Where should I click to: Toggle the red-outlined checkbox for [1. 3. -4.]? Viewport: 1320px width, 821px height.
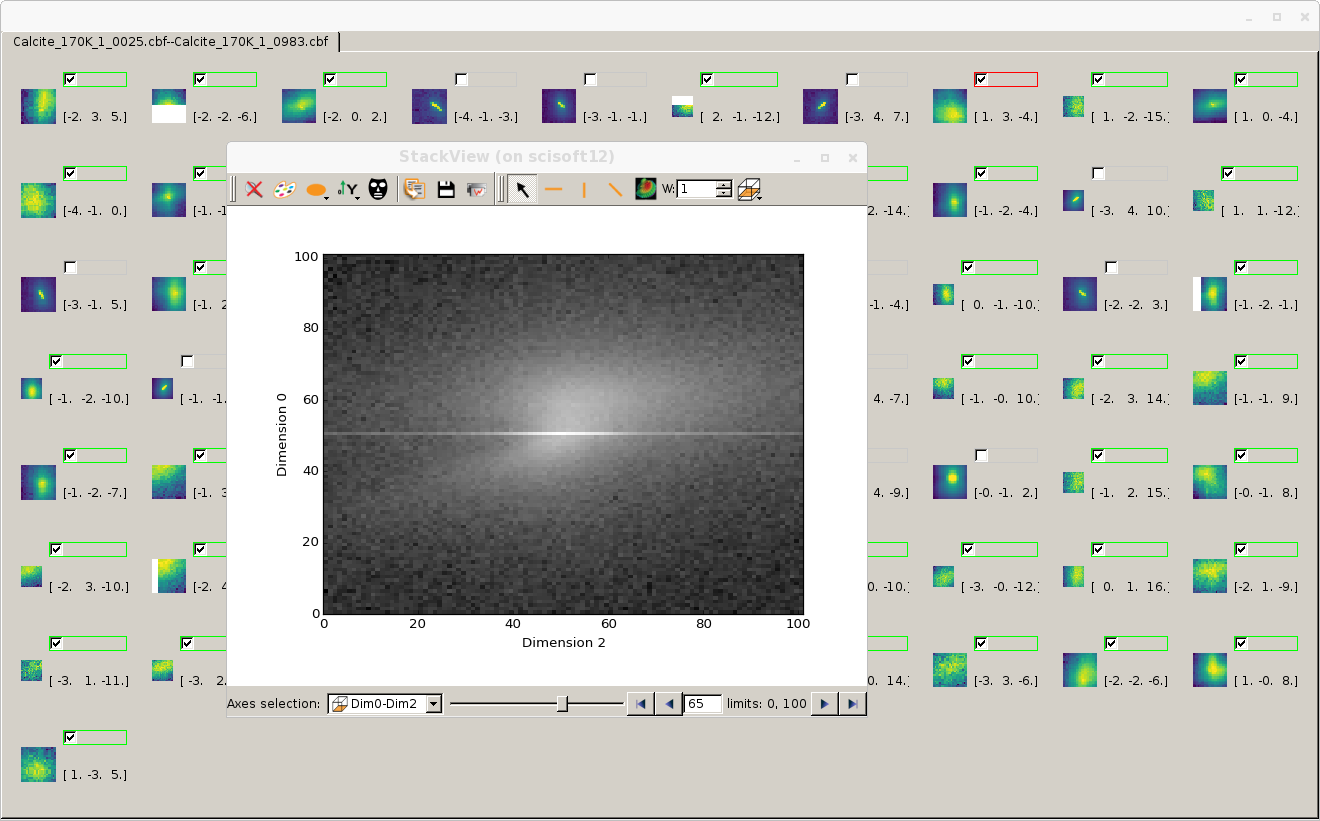(982, 79)
